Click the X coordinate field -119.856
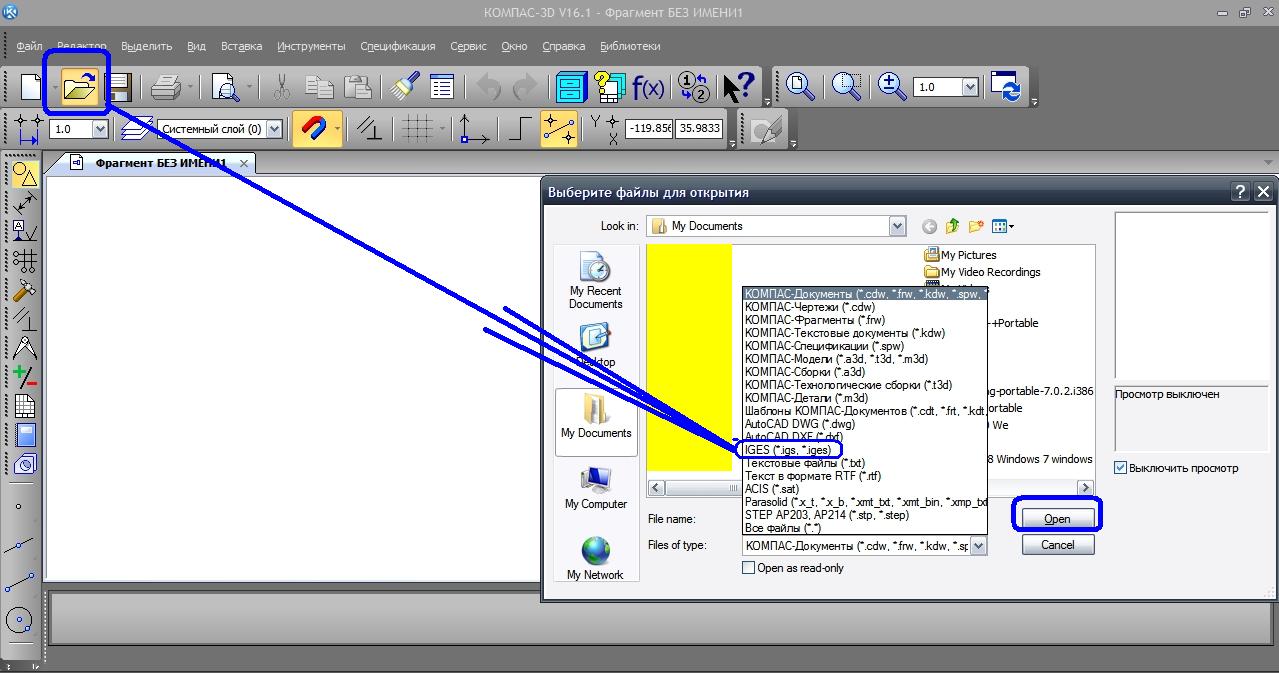Image resolution: width=1279 pixels, height=673 pixels. tap(648, 129)
